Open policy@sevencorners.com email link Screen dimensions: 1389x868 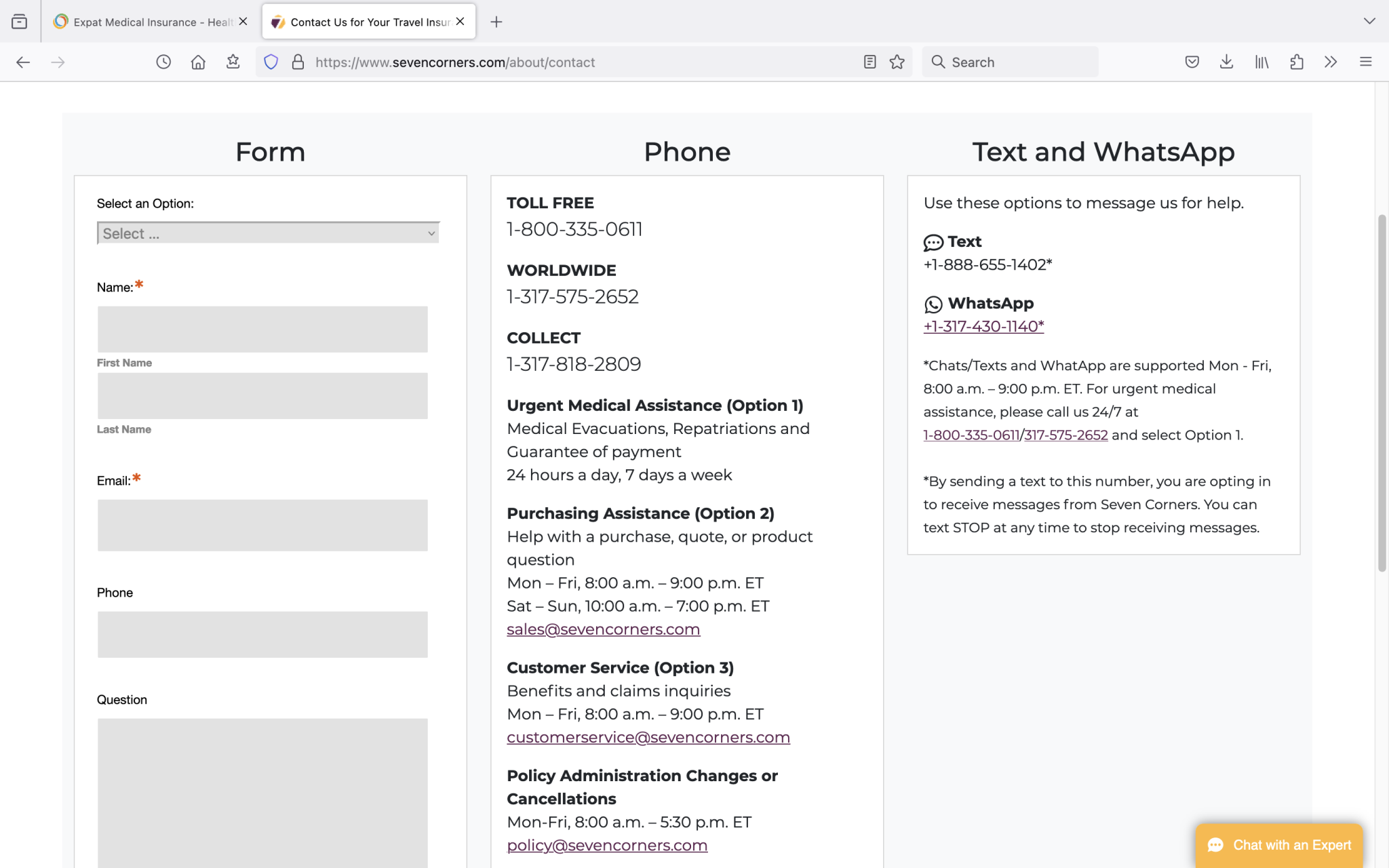[x=607, y=845]
